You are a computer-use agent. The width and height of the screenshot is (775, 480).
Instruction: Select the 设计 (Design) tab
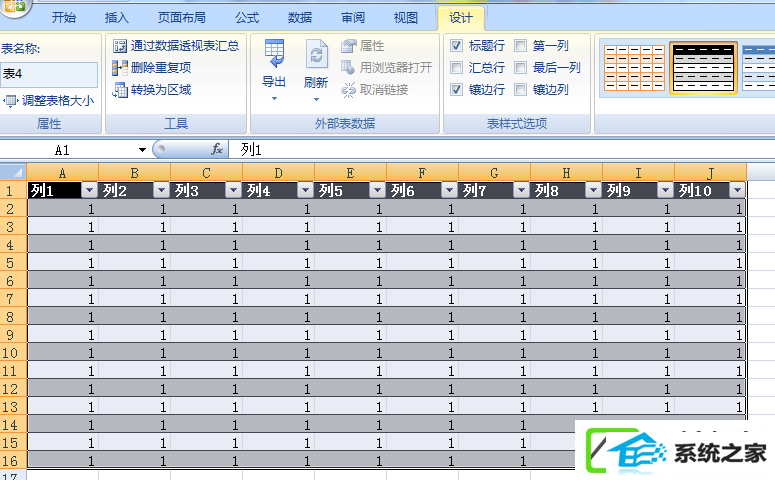point(461,18)
